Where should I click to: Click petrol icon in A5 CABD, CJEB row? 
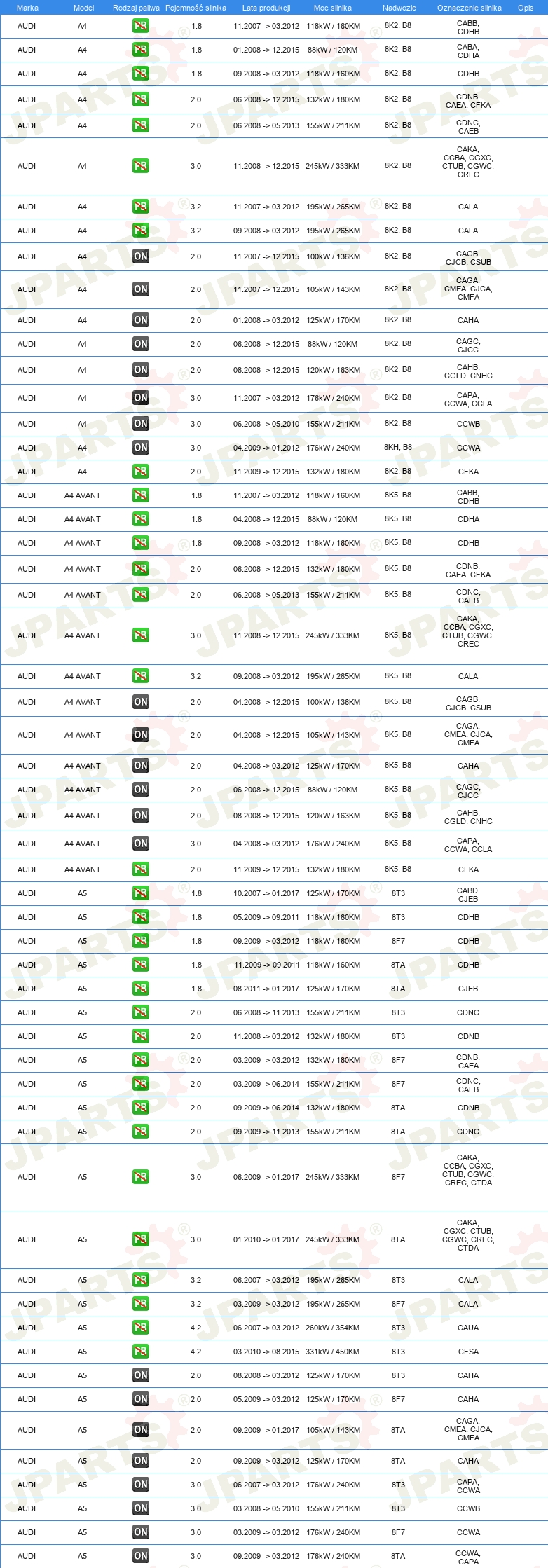click(x=141, y=893)
